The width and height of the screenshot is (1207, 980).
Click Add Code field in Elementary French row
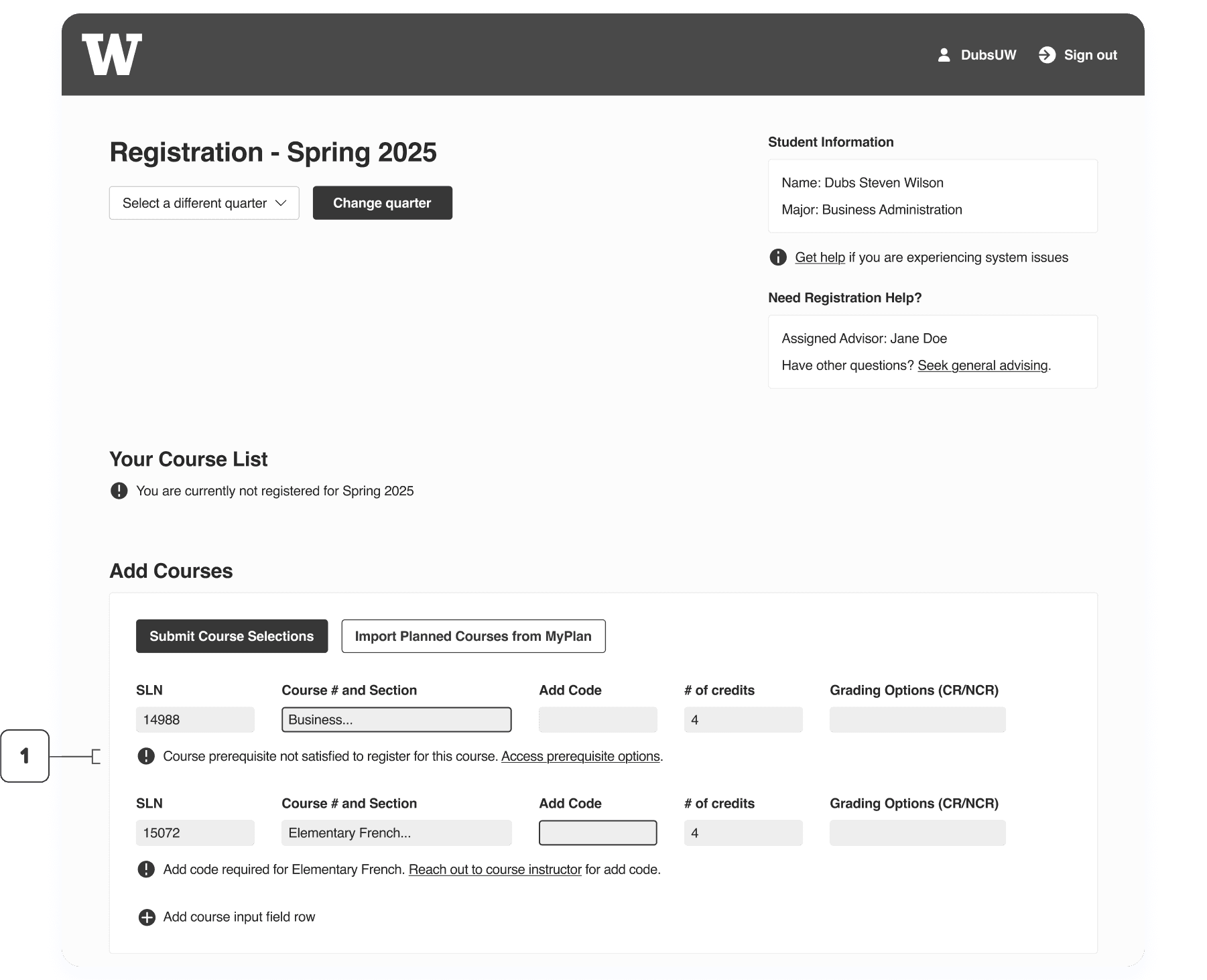[598, 833]
